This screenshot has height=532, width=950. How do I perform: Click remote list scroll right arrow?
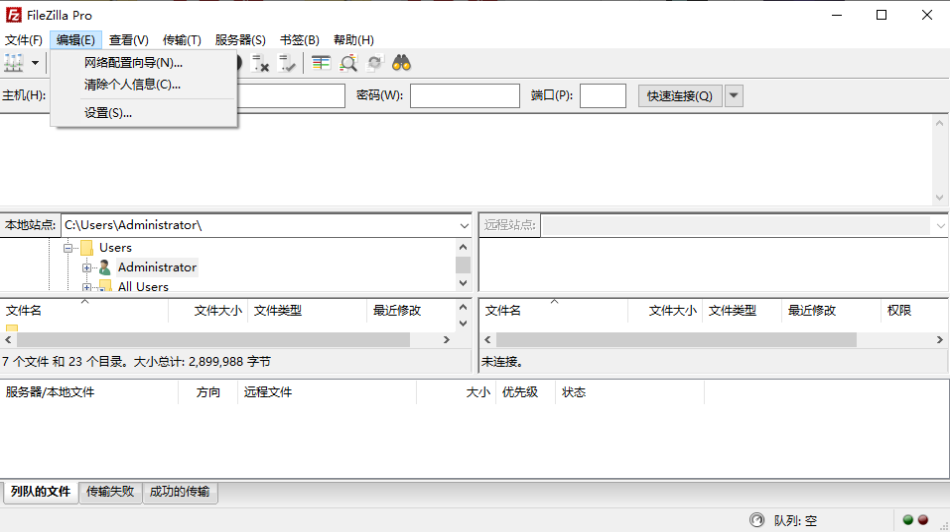click(x=940, y=340)
